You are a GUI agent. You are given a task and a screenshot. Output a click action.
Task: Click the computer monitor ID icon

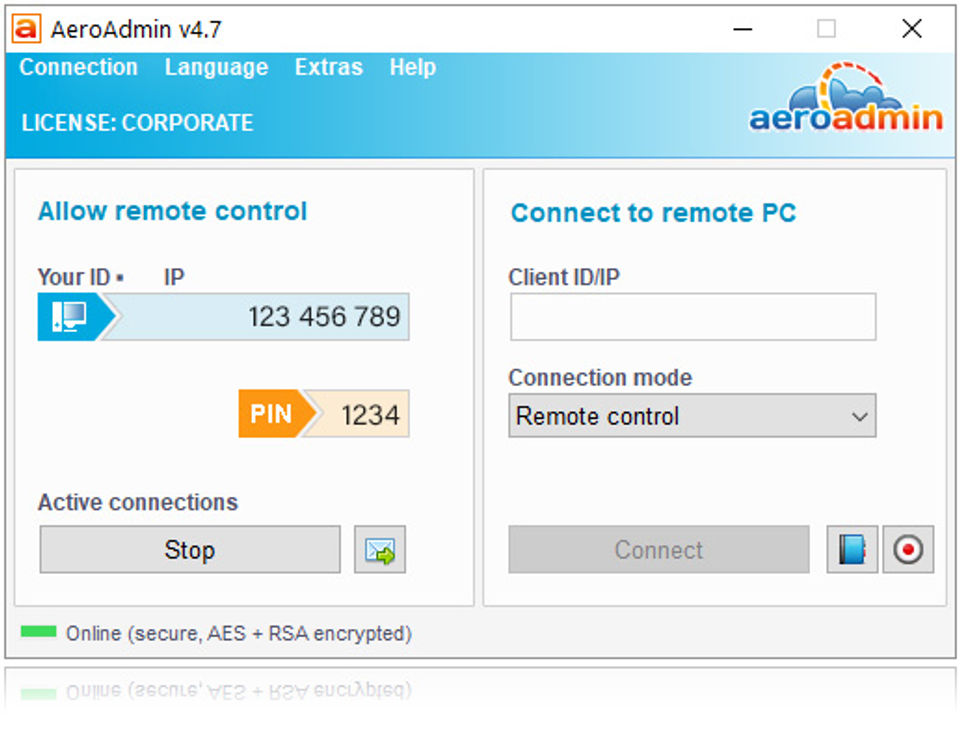click(x=69, y=316)
